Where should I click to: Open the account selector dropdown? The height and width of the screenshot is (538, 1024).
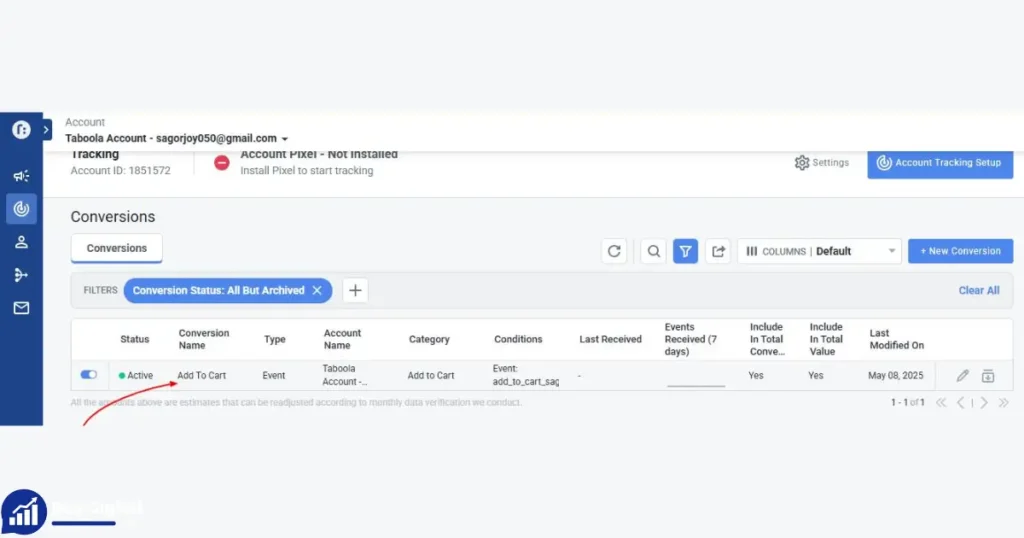coord(176,138)
